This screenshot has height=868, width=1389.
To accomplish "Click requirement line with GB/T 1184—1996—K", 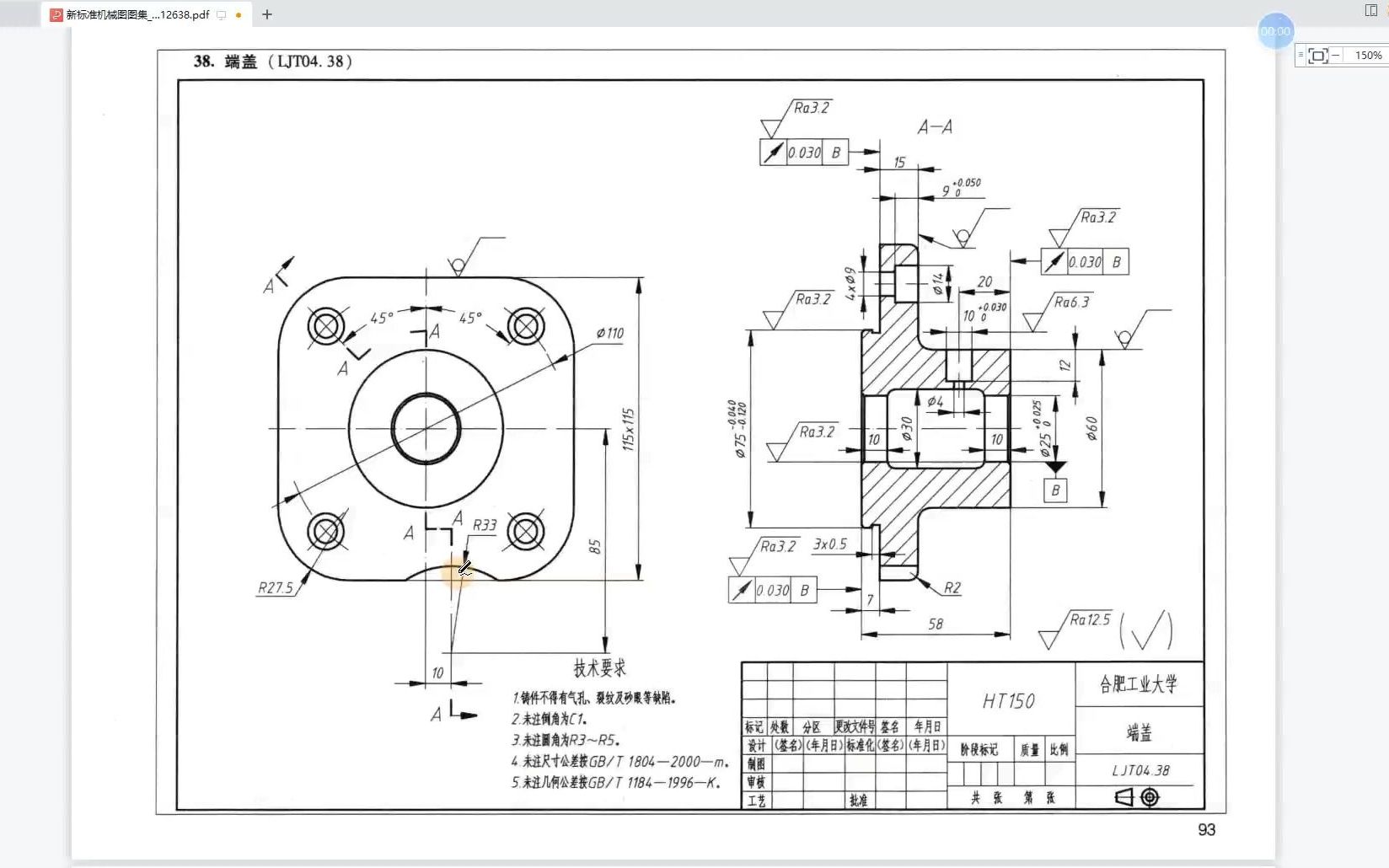I will coord(616,782).
